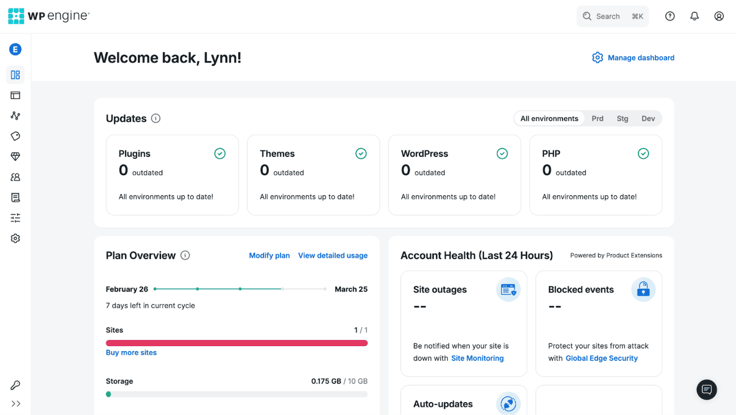Image resolution: width=736 pixels, height=415 pixels.
Task: Open the user profile icon
Action: pyautogui.click(x=719, y=16)
